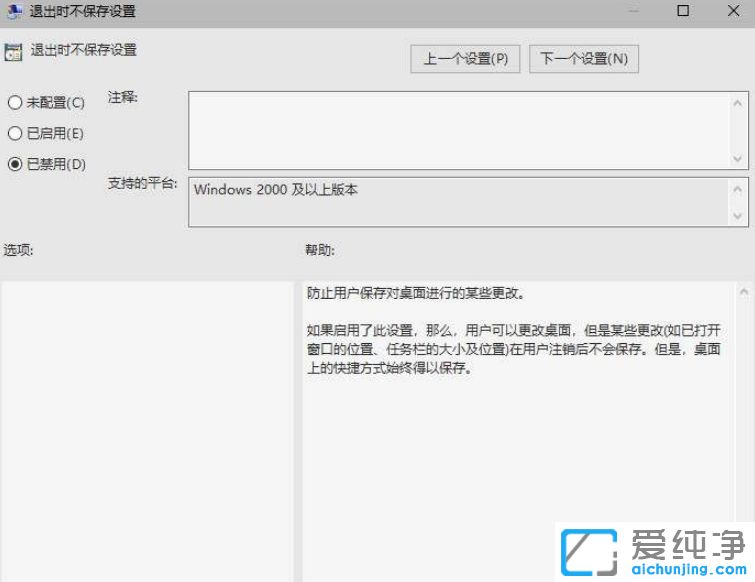Click the 选项: label
755x582 pixels.
pyautogui.click(x=18, y=250)
